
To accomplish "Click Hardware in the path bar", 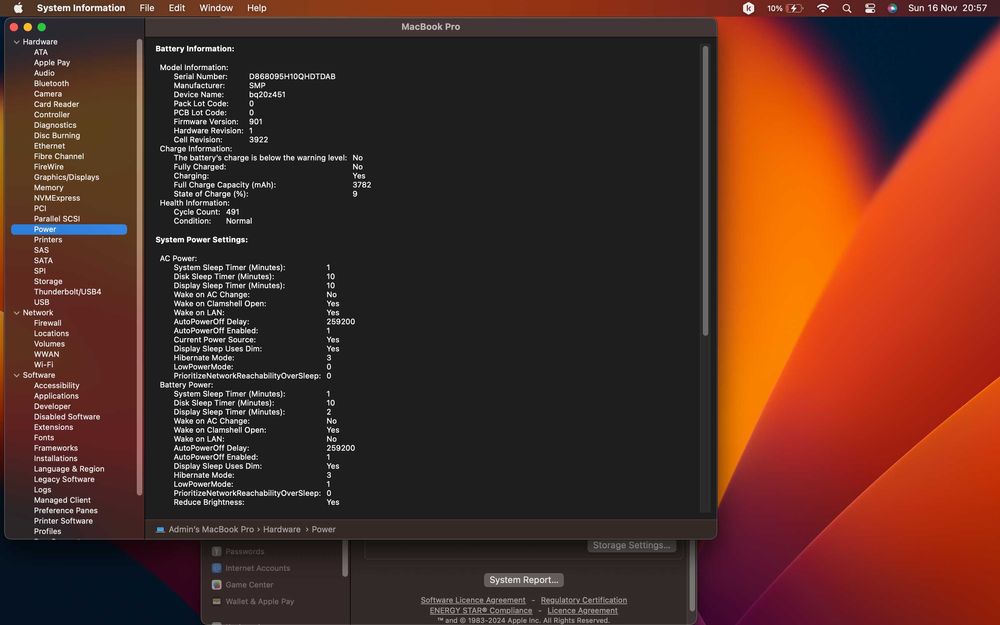I will (281, 529).
